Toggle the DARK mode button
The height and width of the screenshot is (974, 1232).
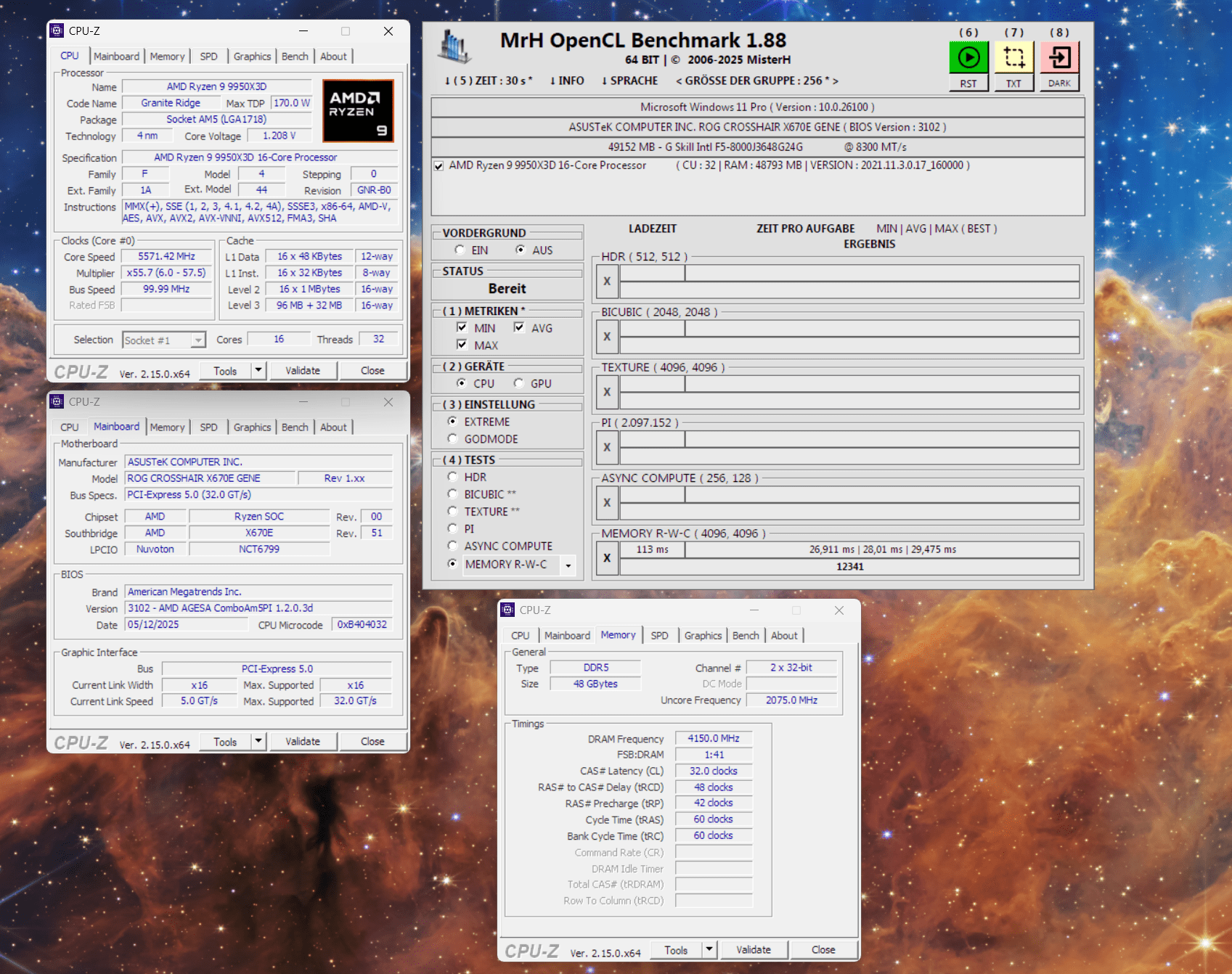(1059, 83)
